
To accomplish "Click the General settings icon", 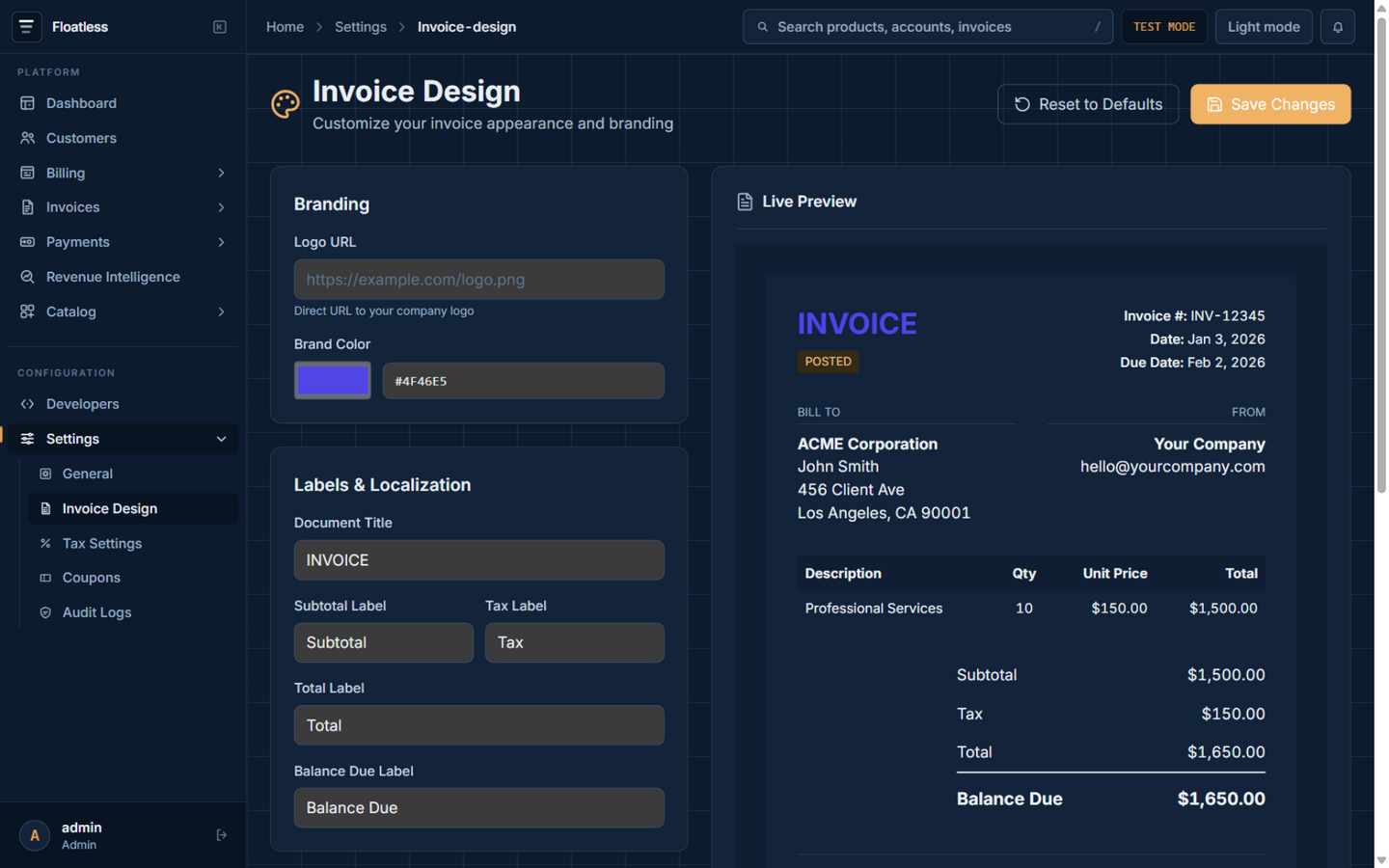I will click(x=45, y=474).
